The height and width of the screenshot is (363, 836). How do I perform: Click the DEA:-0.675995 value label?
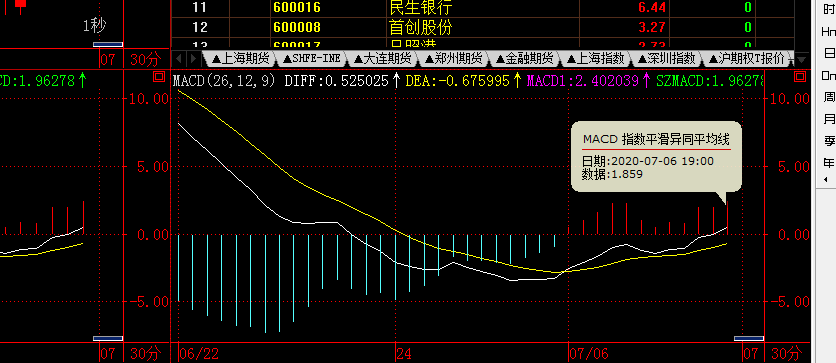click(457, 81)
